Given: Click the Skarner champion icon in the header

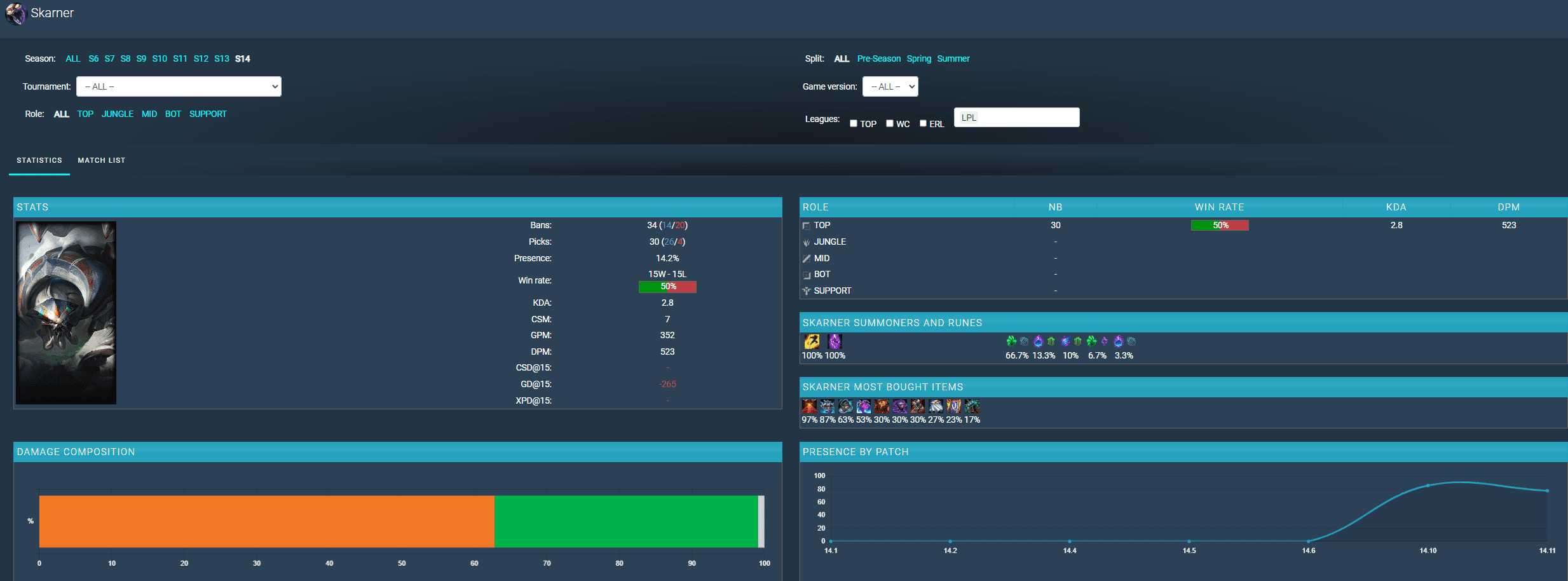Looking at the screenshot, I should click(15, 13).
